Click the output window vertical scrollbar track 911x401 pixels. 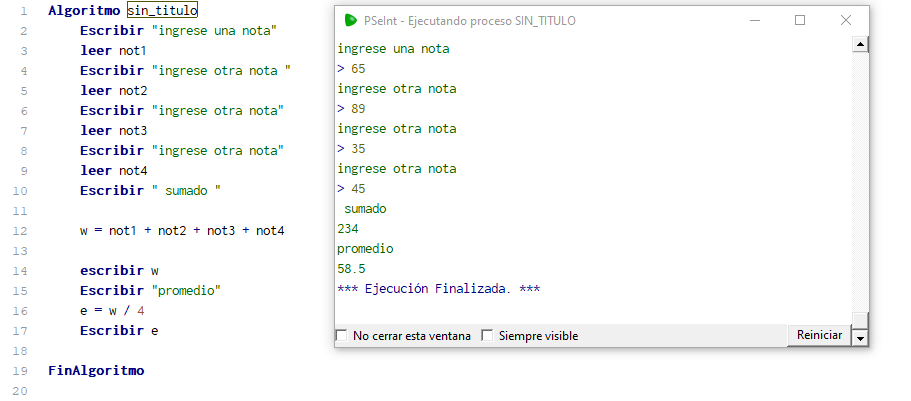(860, 181)
